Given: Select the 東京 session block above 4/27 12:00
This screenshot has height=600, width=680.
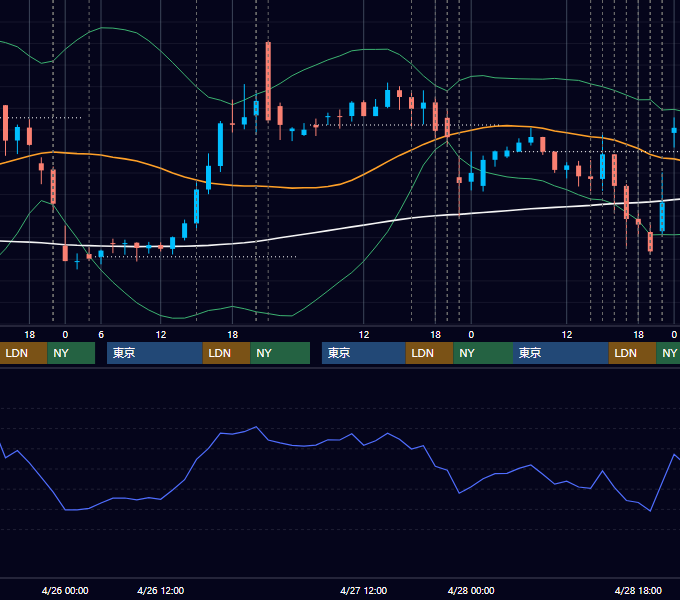Looking at the screenshot, I should 363,353.
